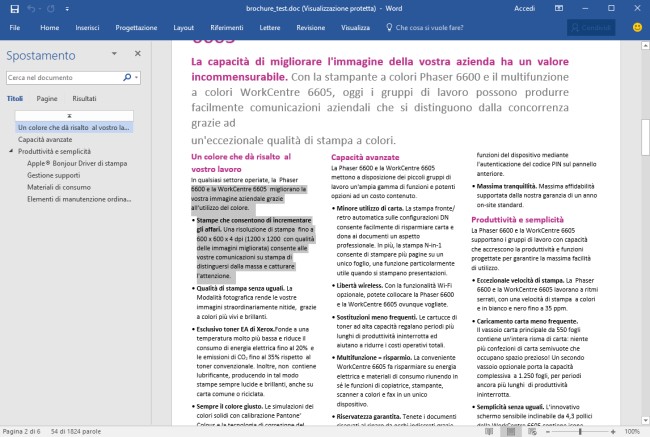Switch to the Lettere ribbon tab

point(269,28)
